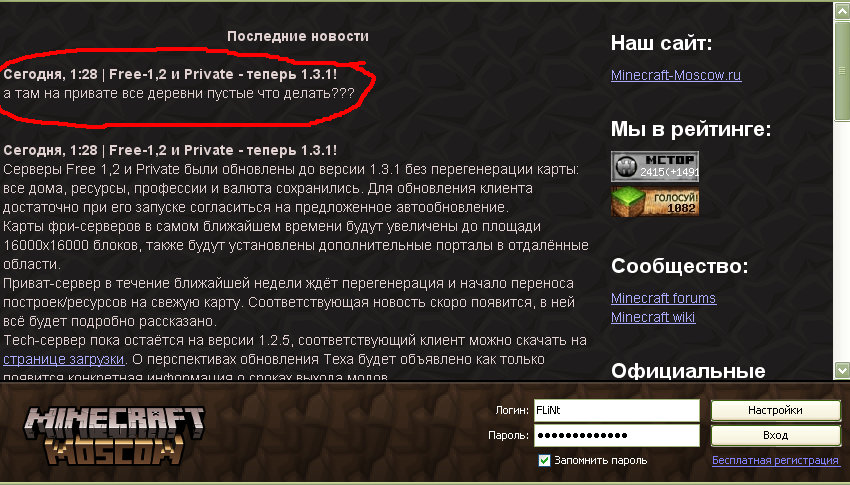
Task: Click the Мы в рейтинге heading
Action: pos(691,129)
